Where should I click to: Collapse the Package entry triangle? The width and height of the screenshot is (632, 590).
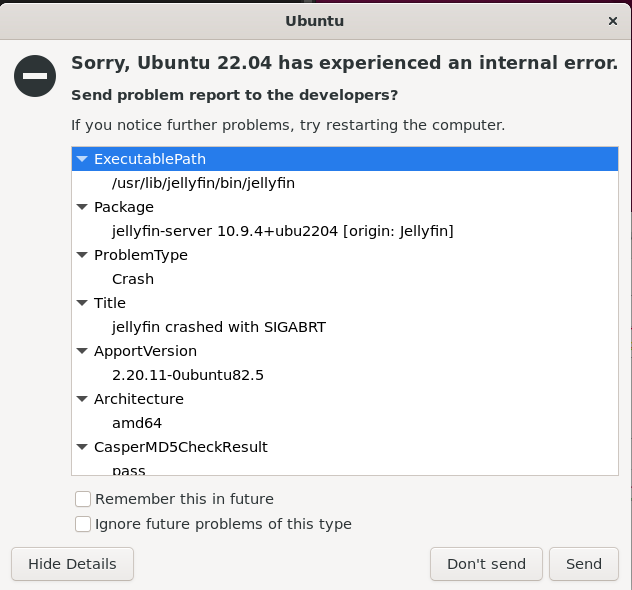[82, 207]
